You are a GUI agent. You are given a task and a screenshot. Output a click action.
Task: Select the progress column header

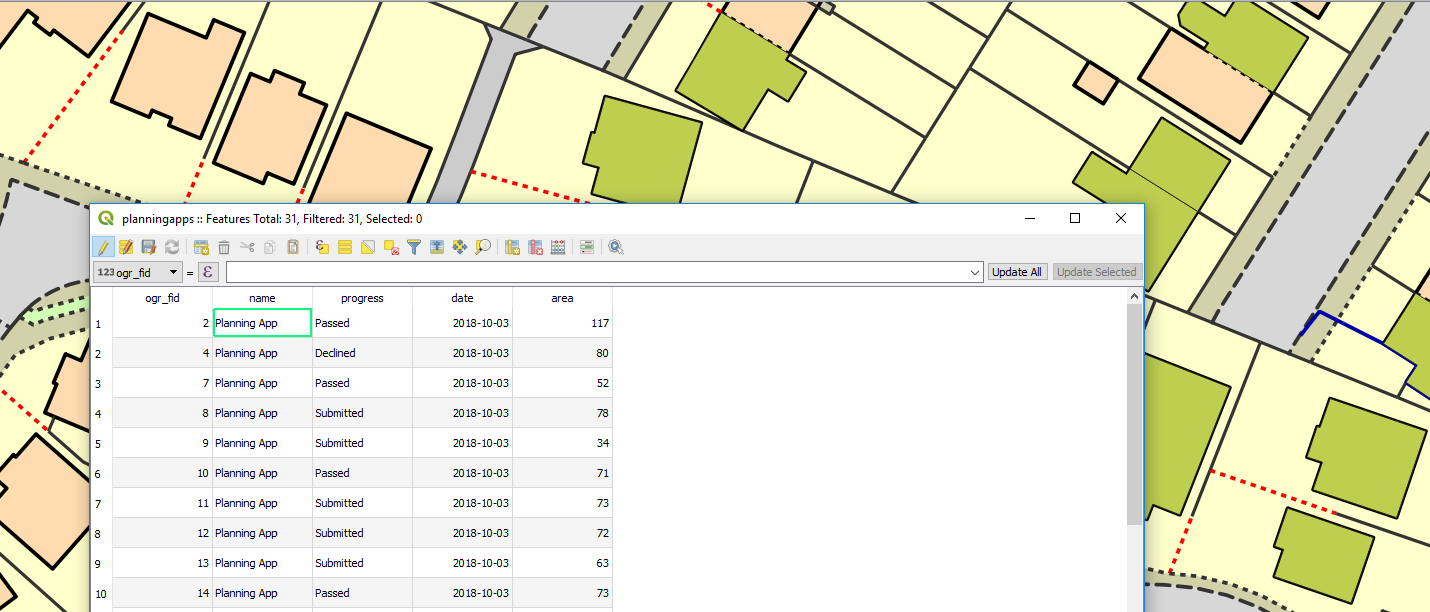click(x=362, y=297)
